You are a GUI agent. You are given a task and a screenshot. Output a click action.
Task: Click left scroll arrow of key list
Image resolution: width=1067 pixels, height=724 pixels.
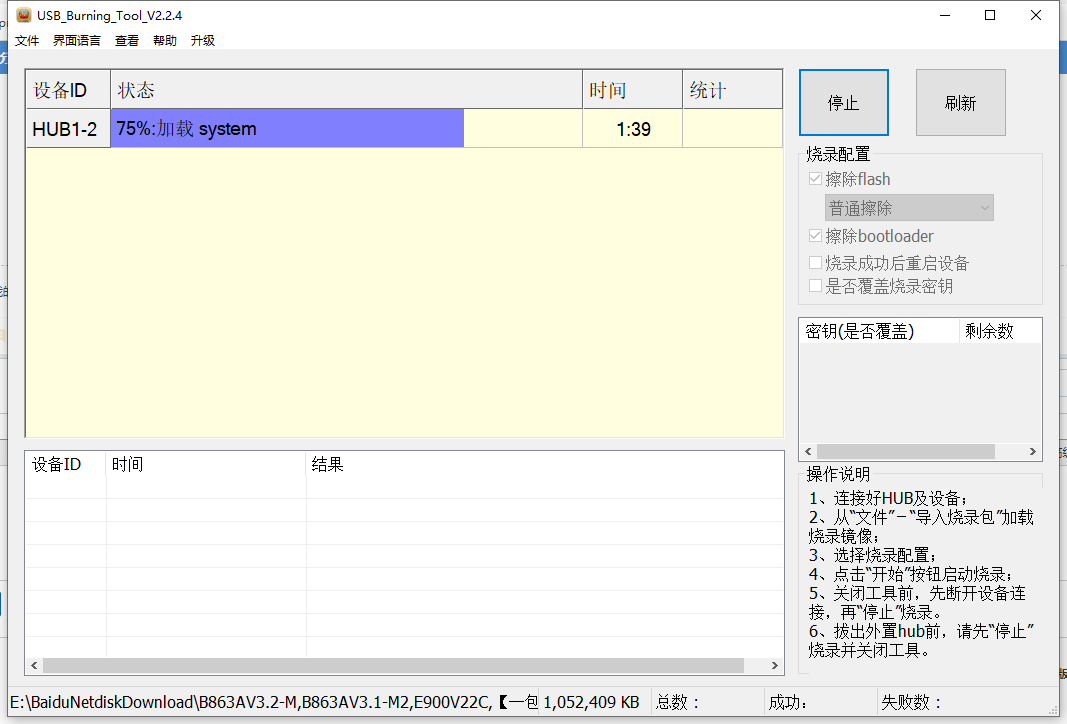tap(808, 451)
